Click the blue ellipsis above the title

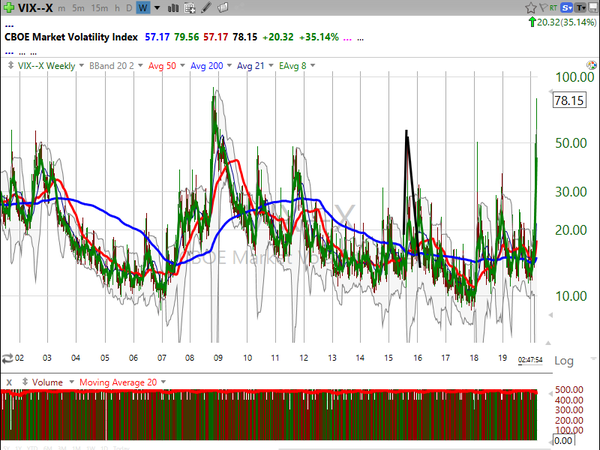[9, 26]
